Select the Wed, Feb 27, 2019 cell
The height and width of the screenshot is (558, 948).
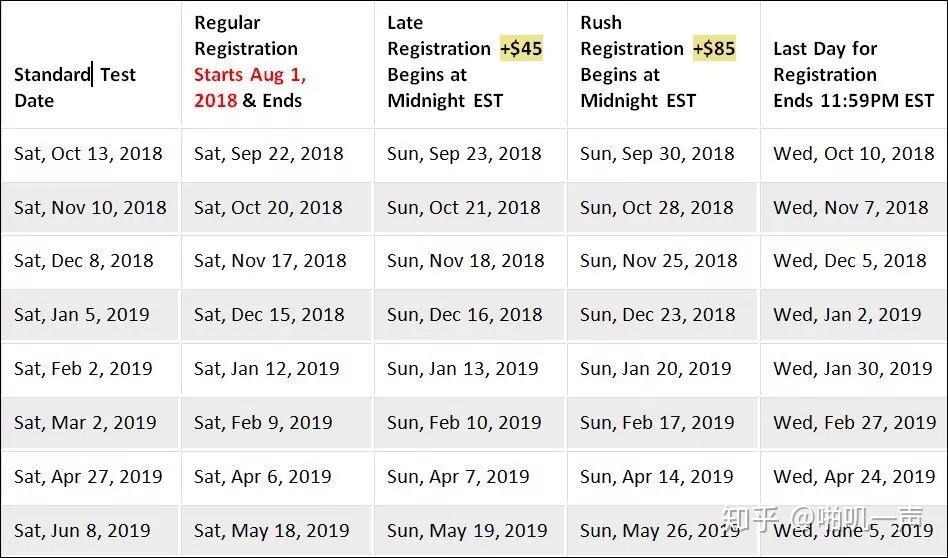point(854,423)
